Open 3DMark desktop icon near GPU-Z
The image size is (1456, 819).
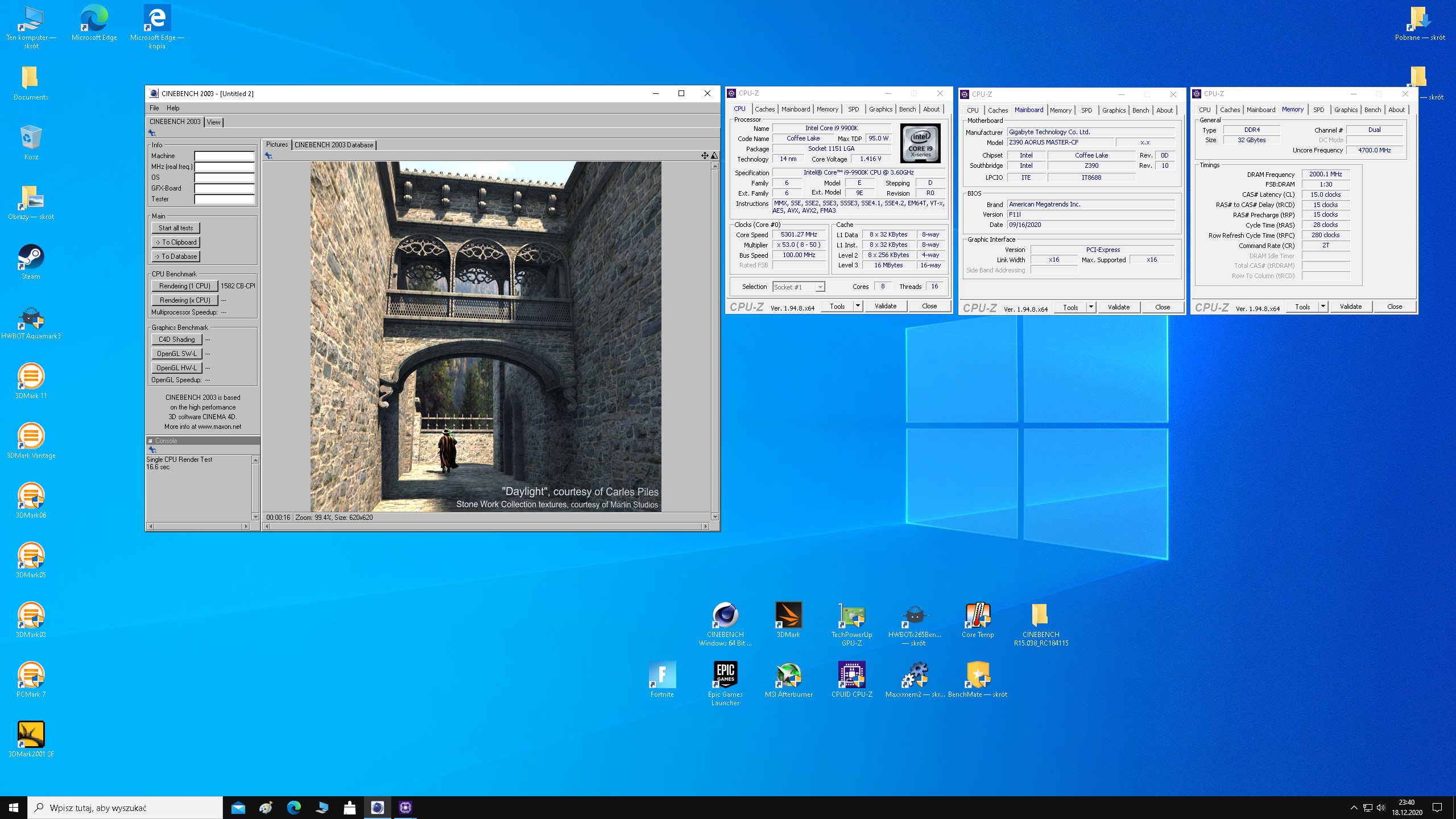(788, 621)
